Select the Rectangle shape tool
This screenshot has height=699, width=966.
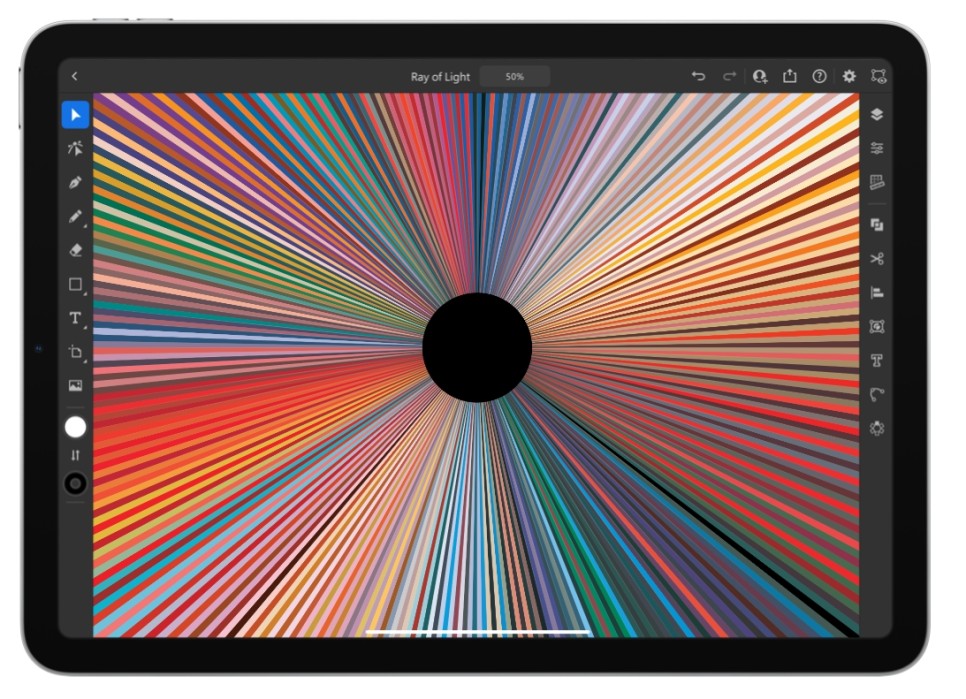tap(75, 284)
